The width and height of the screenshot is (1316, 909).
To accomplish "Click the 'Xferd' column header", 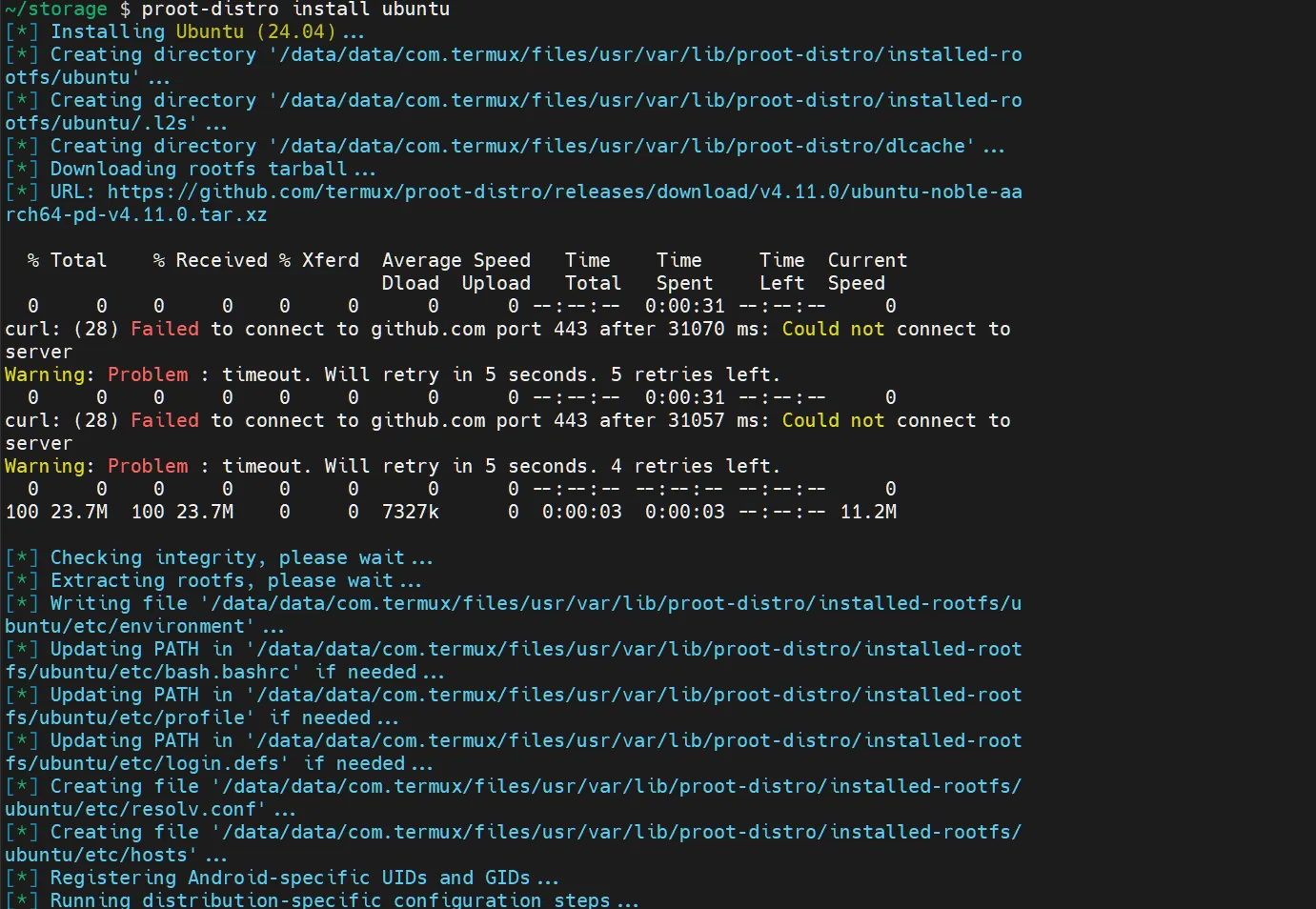I will click(x=330, y=261).
